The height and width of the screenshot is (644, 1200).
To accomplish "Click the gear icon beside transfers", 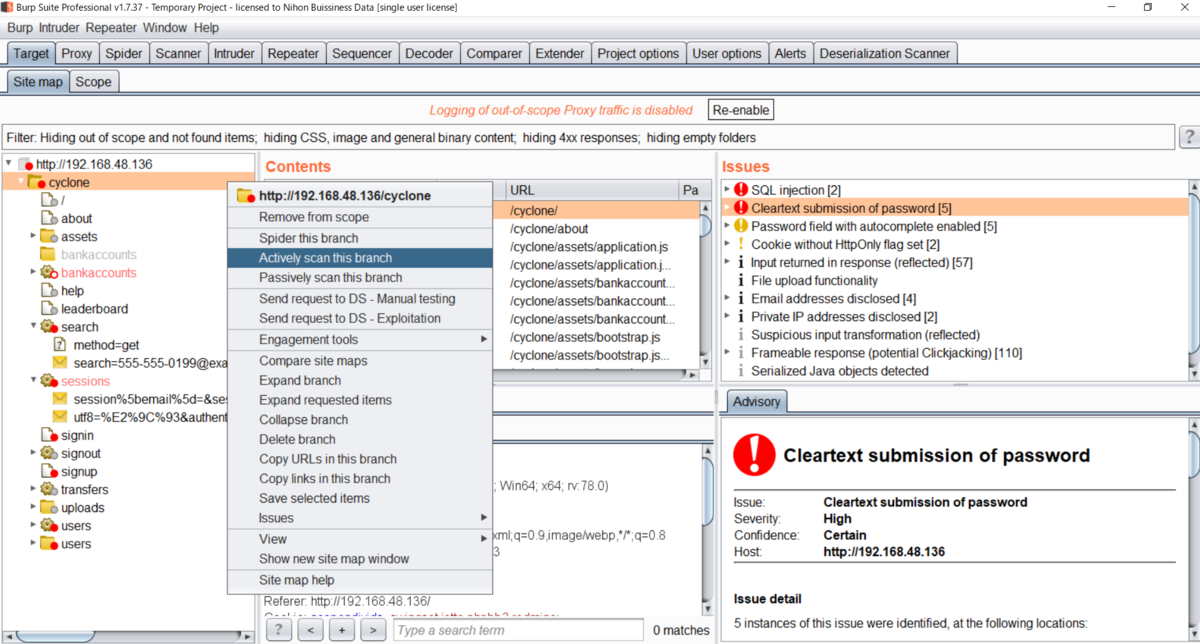I will pos(48,489).
